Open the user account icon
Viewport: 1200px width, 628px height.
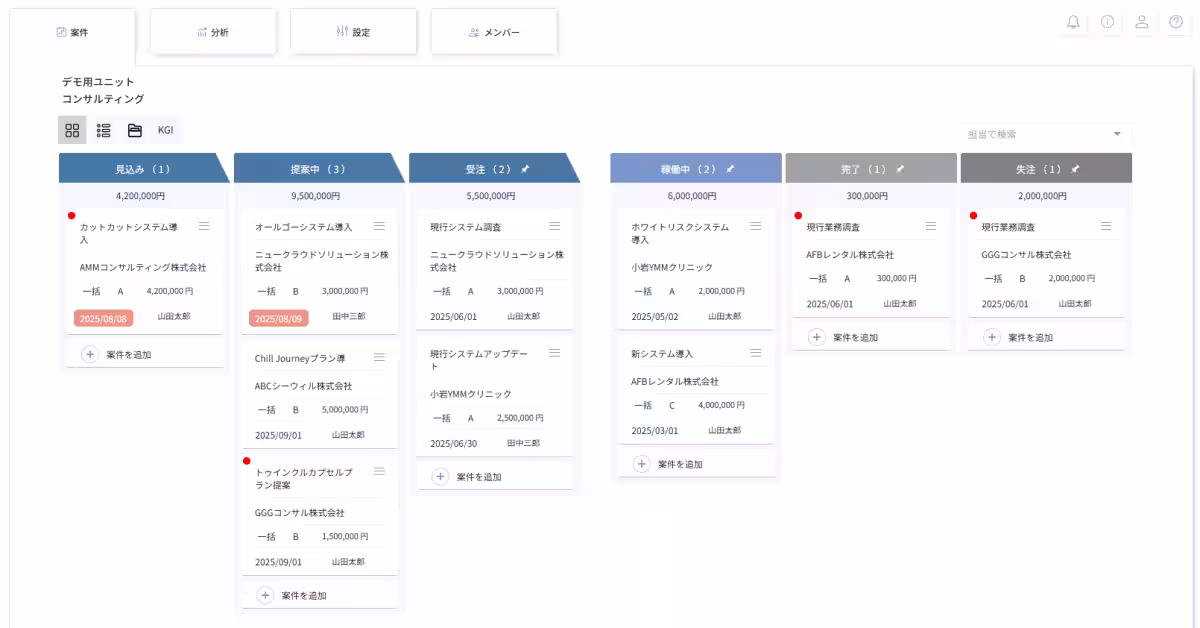[1140, 22]
